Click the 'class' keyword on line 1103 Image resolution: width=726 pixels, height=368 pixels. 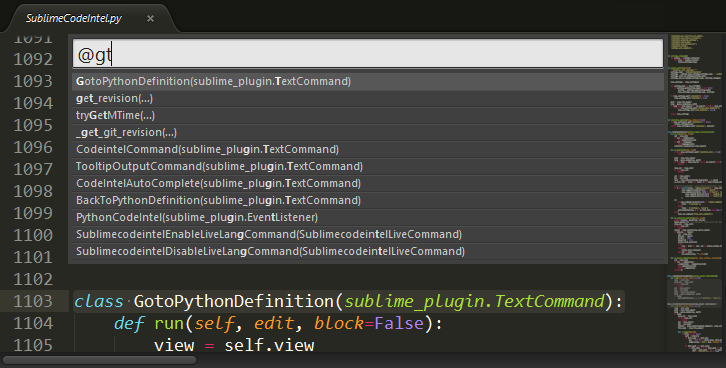(x=99, y=301)
